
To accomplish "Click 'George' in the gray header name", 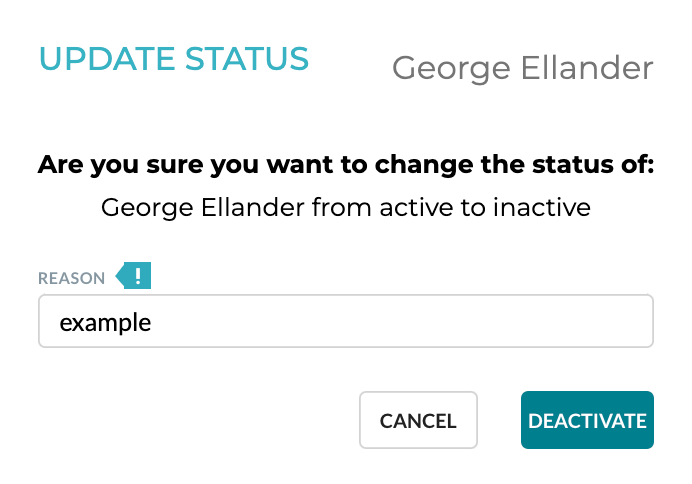I will (451, 69).
